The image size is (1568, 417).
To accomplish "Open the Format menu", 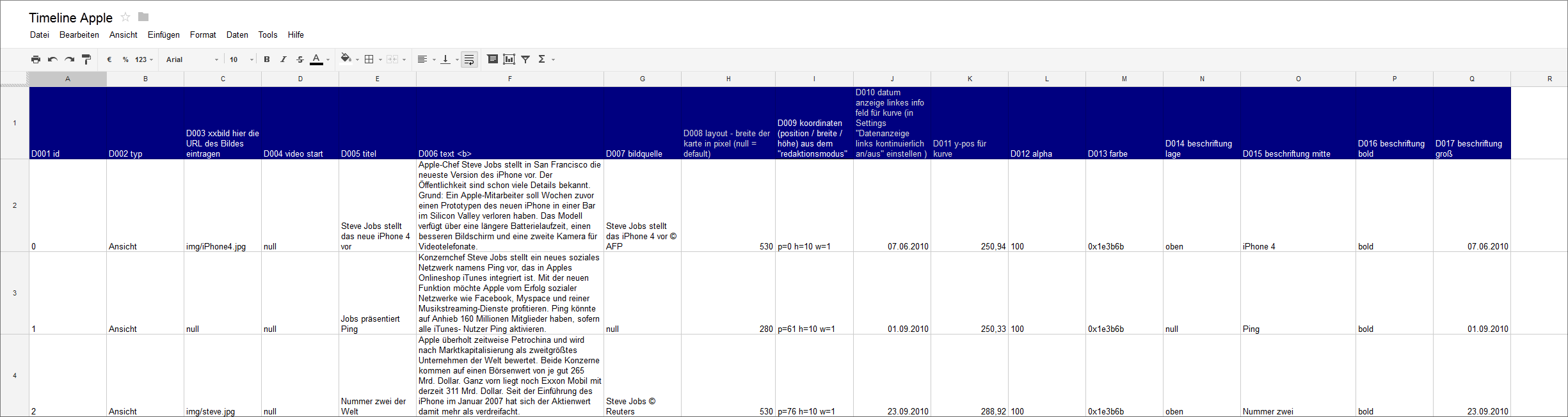I will [203, 35].
